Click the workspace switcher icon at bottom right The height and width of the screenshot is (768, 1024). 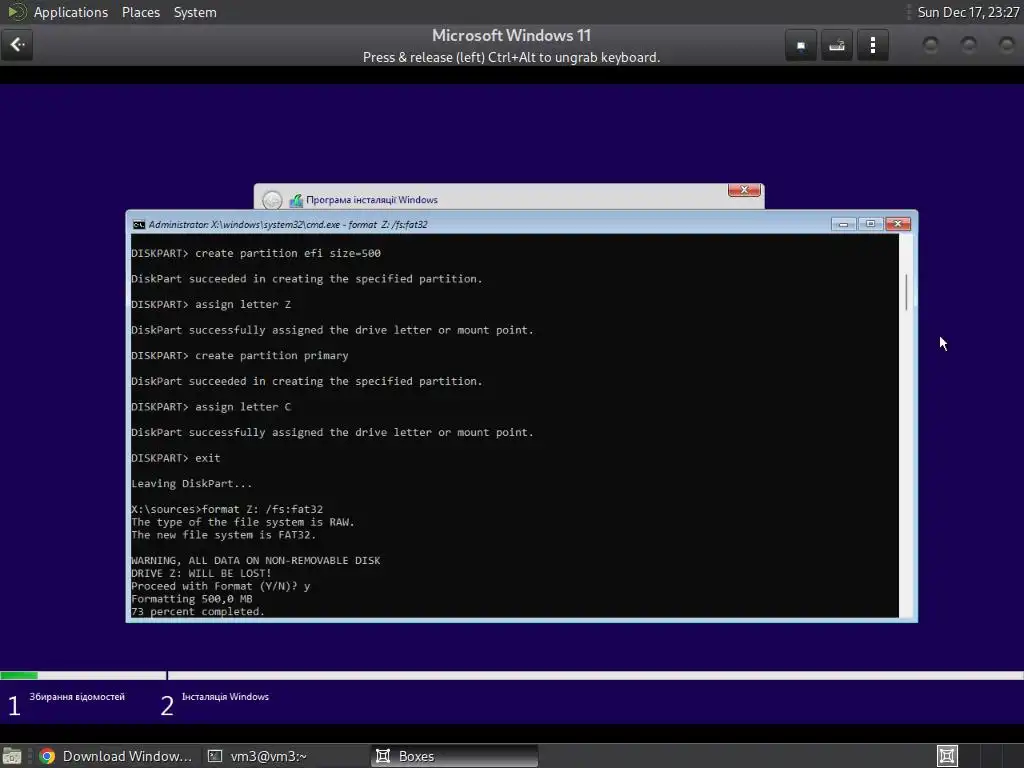[947, 756]
